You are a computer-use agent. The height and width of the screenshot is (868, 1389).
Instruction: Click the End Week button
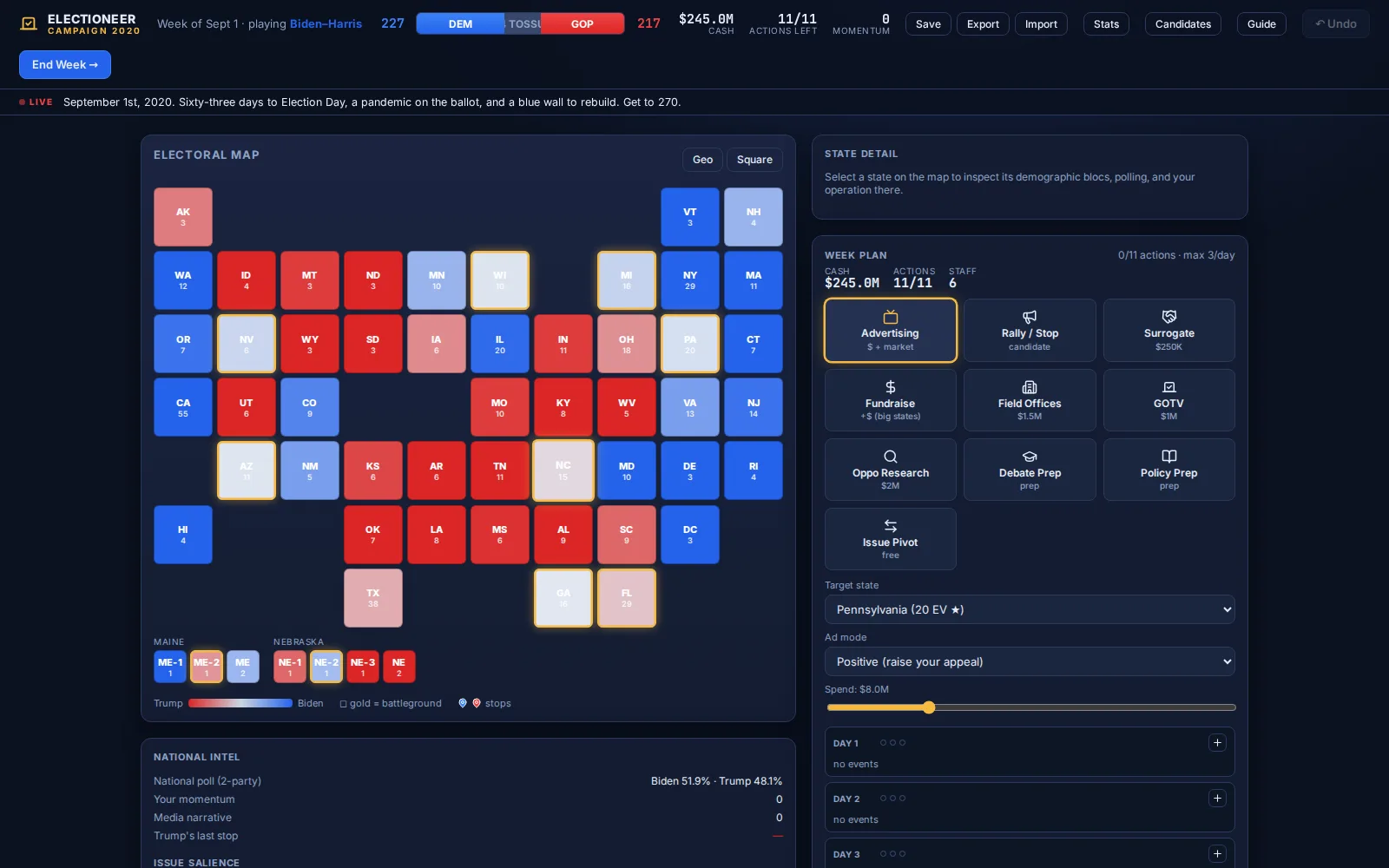pos(65,65)
